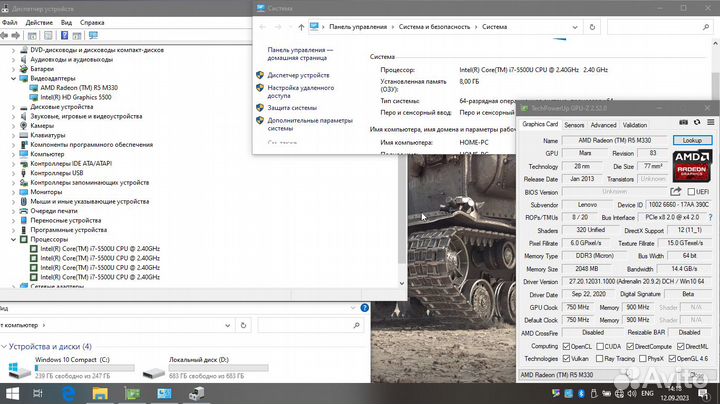Image resolution: width=720 pixels, height=404 pixels.
Task: Expand the Дисковые устройства node
Action: point(13,107)
